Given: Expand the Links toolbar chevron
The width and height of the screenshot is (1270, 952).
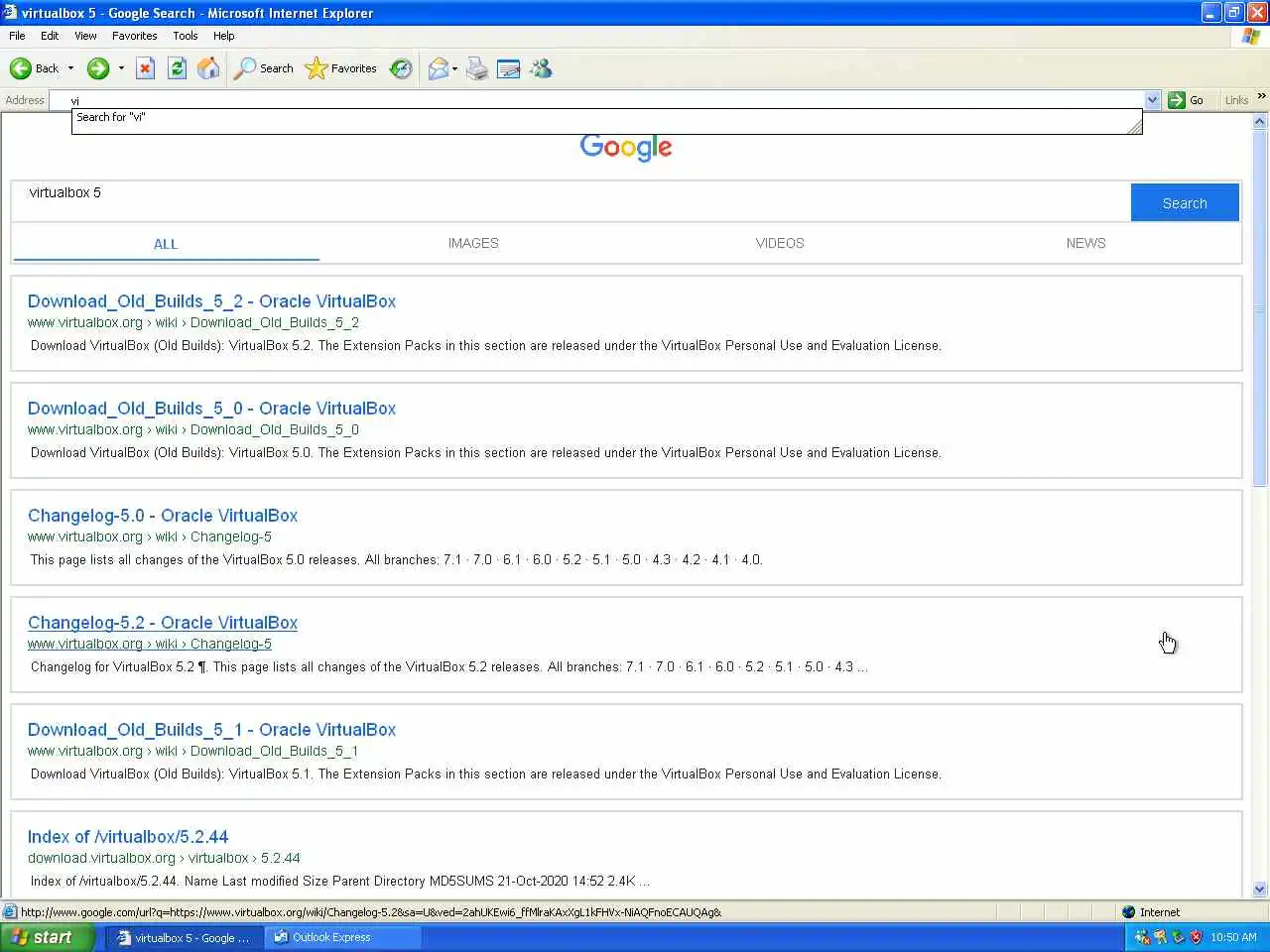Looking at the screenshot, I should pyautogui.click(x=1261, y=97).
